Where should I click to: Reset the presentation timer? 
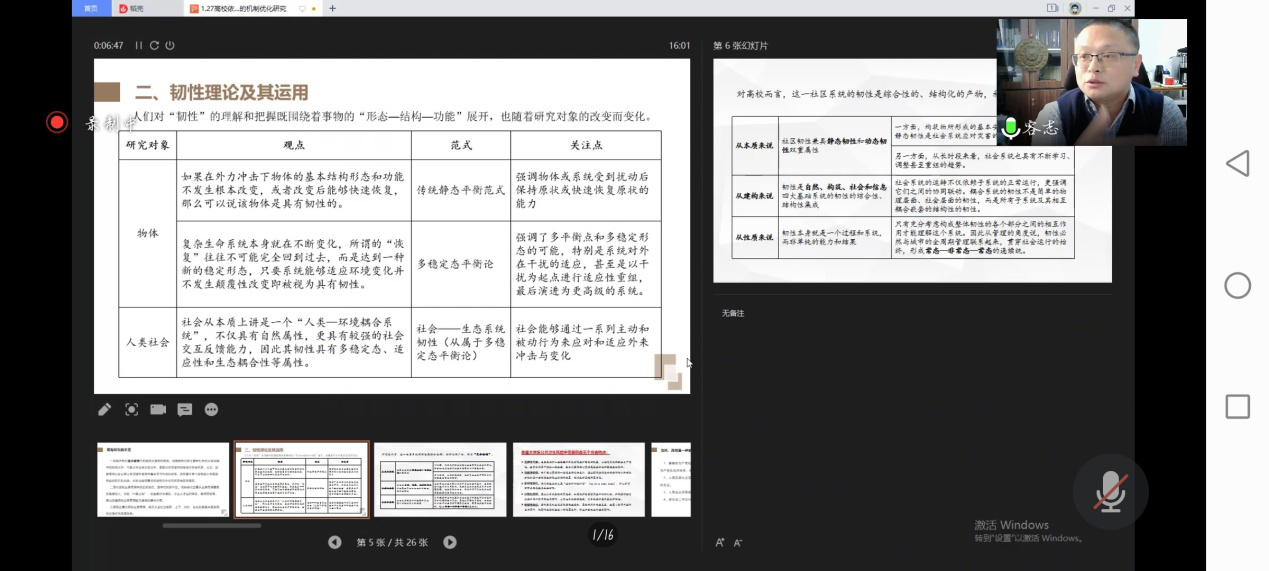[x=154, y=45]
